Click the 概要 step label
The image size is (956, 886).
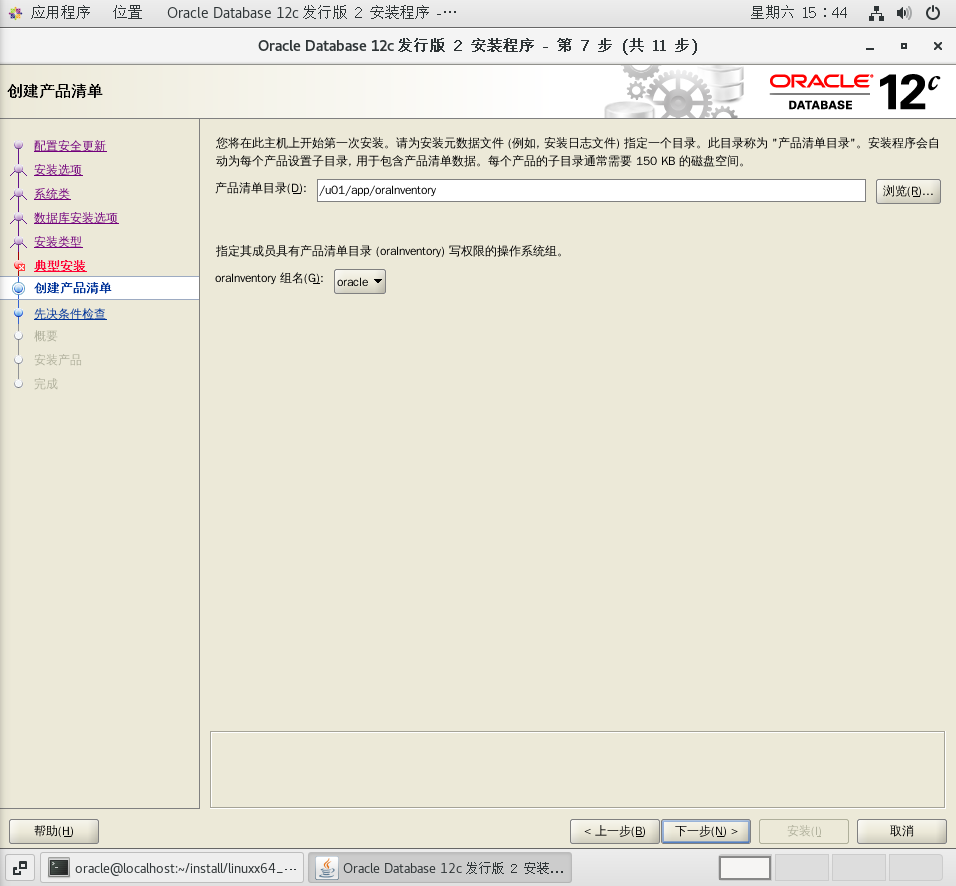pos(46,336)
